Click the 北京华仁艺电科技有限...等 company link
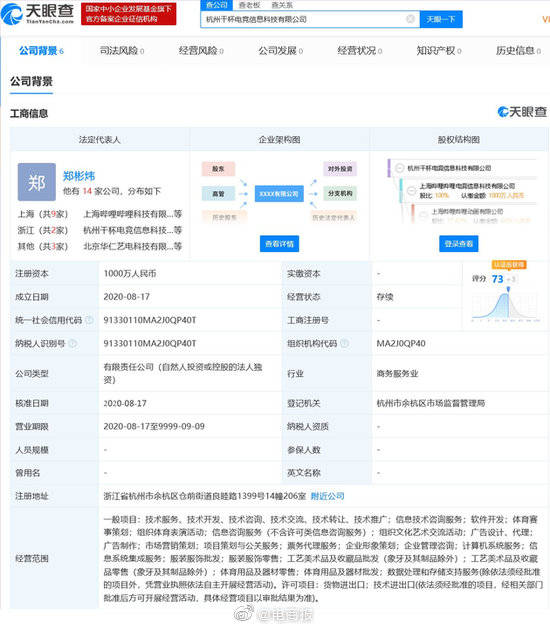Image resolution: width=550 pixels, height=628 pixels. (133, 246)
